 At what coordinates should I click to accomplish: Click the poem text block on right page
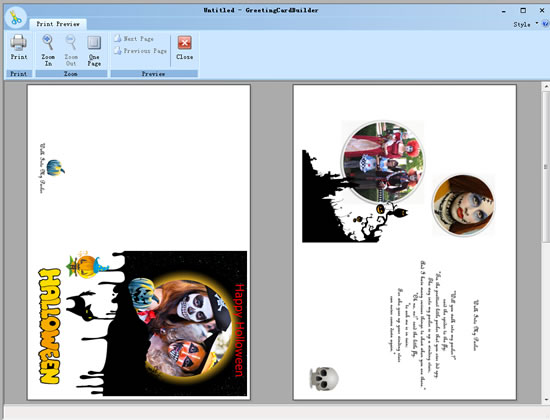[423, 326]
